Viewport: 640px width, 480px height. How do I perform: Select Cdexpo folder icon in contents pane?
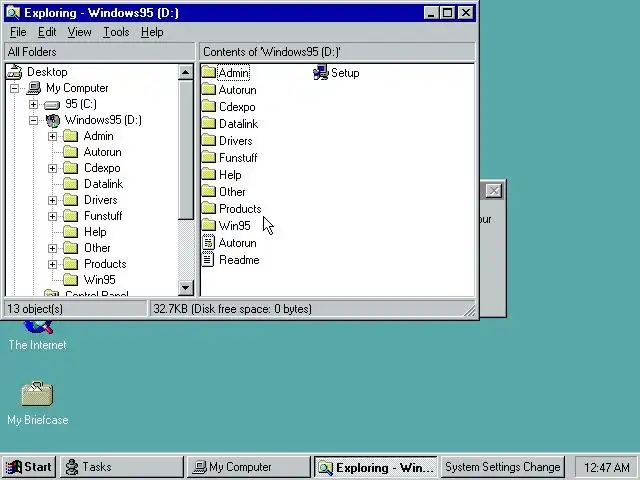coord(209,107)
